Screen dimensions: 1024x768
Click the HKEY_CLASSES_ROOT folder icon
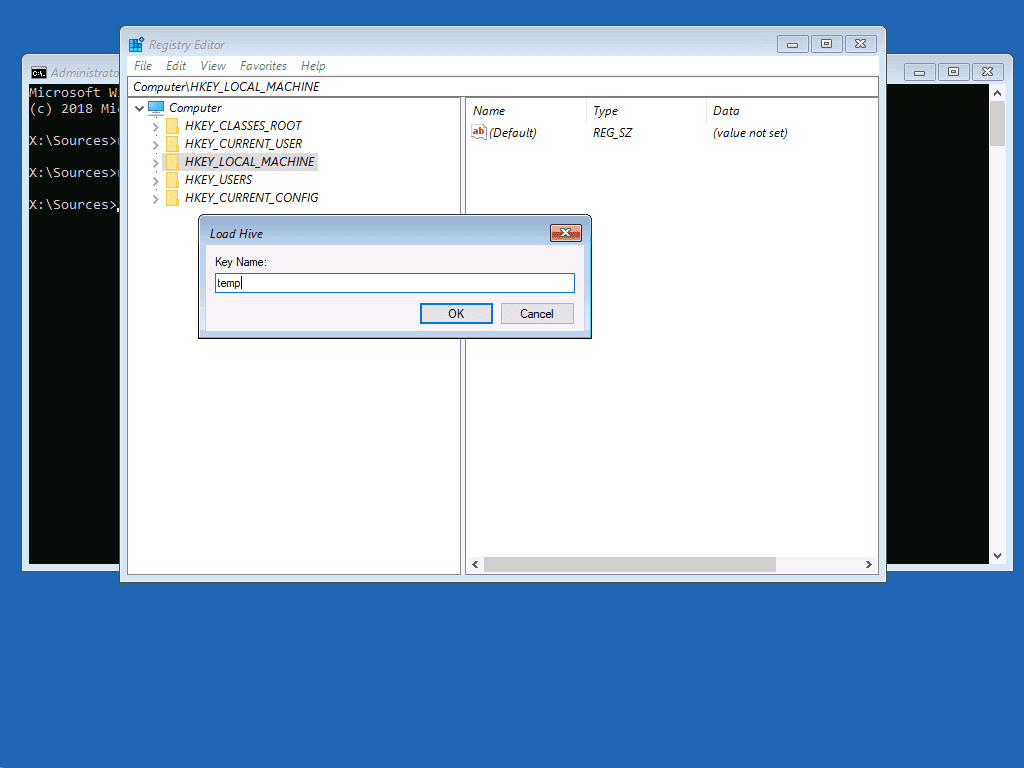point(172,125)
